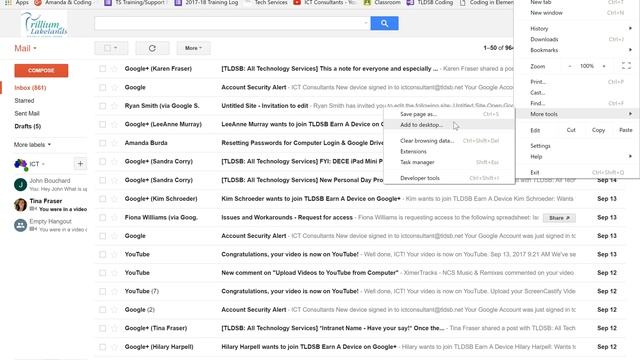Click the ICT account avatar icon

pyautogui.click(x=20, y=164)
